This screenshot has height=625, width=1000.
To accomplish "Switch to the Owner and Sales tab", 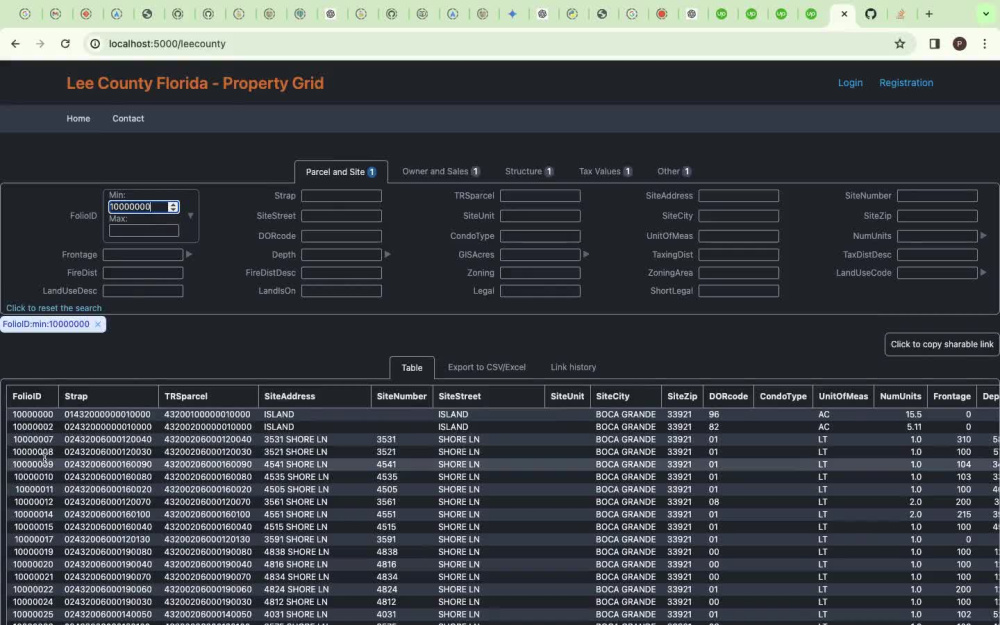I will (x=440, y=172).
